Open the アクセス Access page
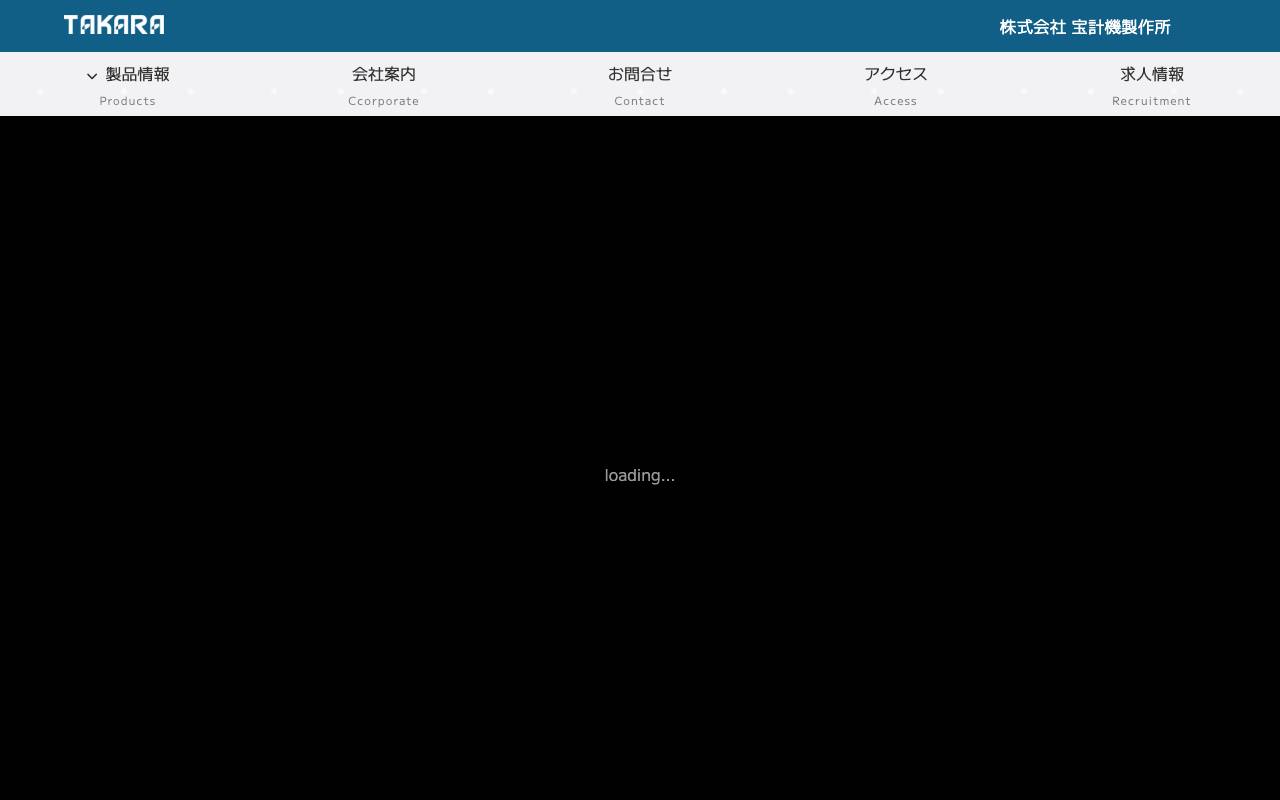This screenshot has height=800, width=1280. (896, 85)
